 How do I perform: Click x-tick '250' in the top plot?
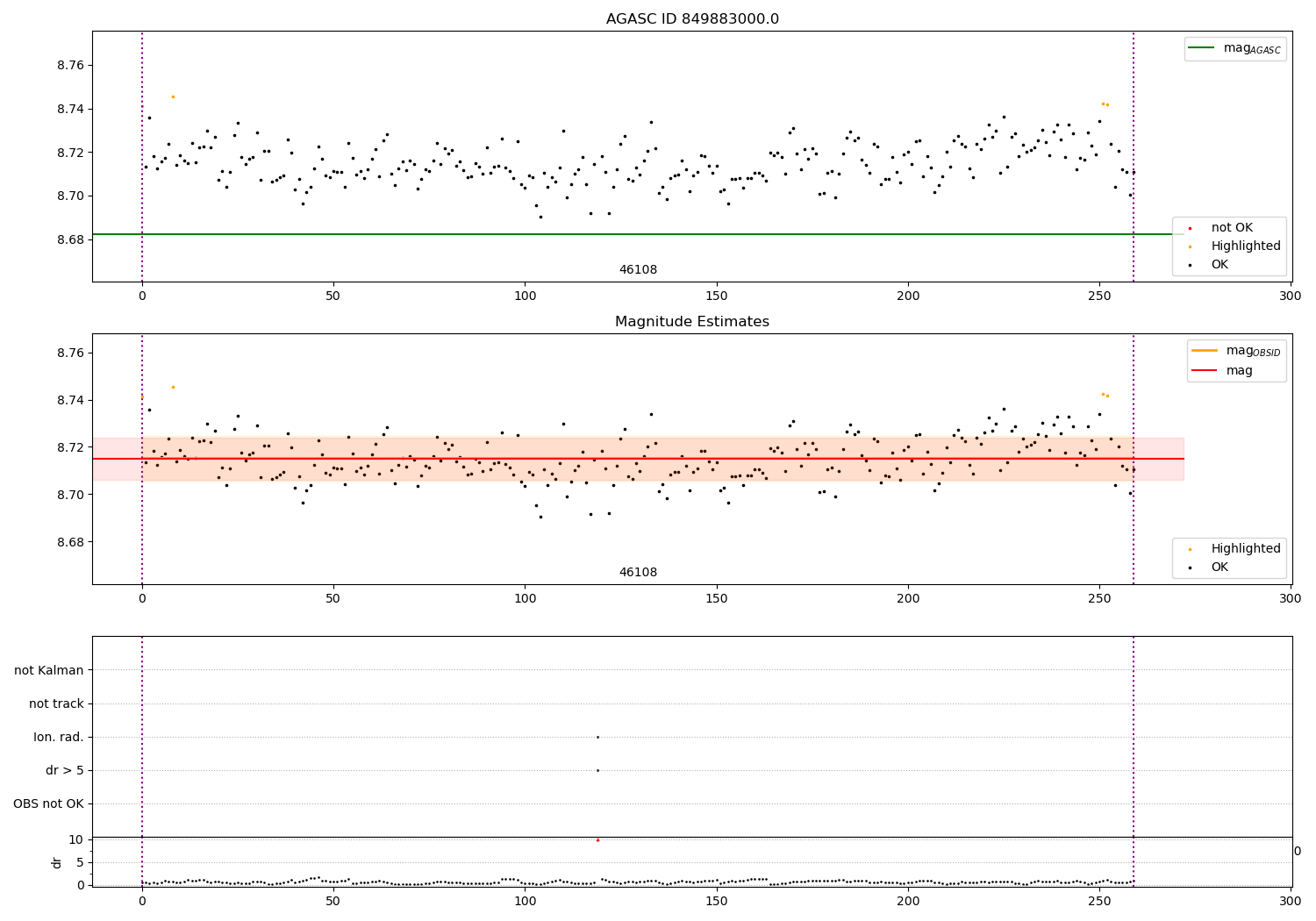1099,296
